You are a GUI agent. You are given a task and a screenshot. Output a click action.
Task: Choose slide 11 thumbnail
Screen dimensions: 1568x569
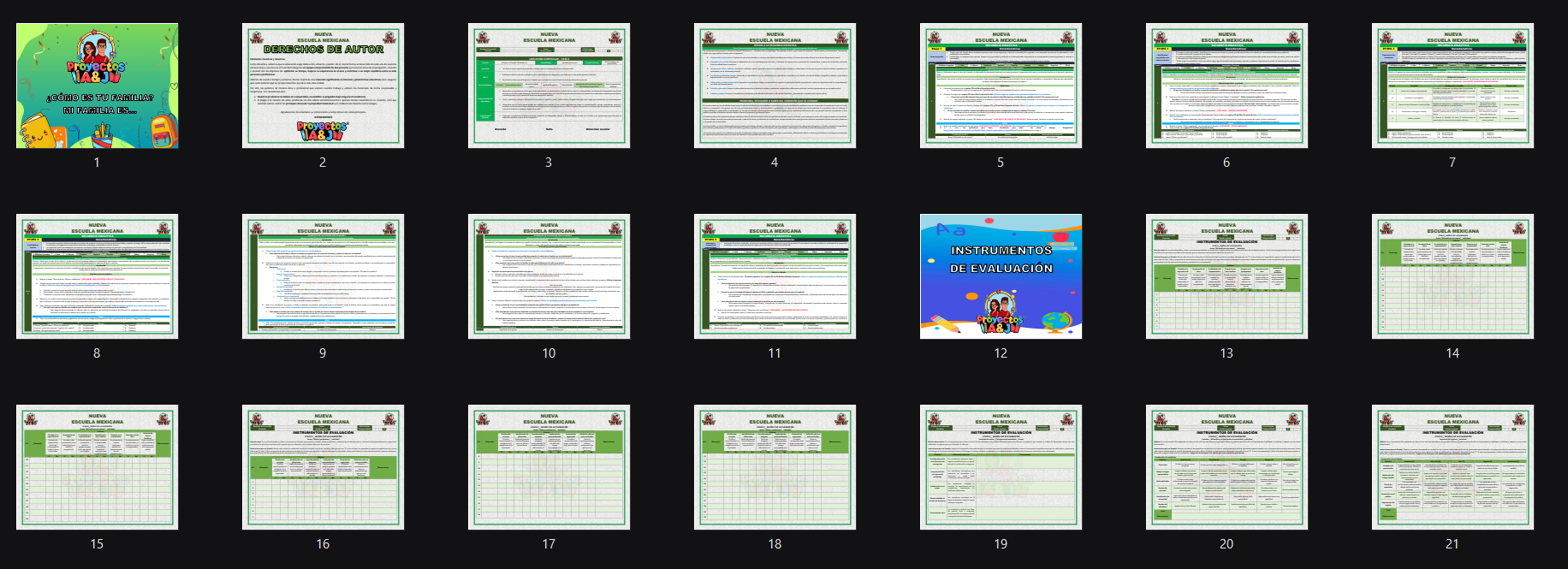pos(775,276)
